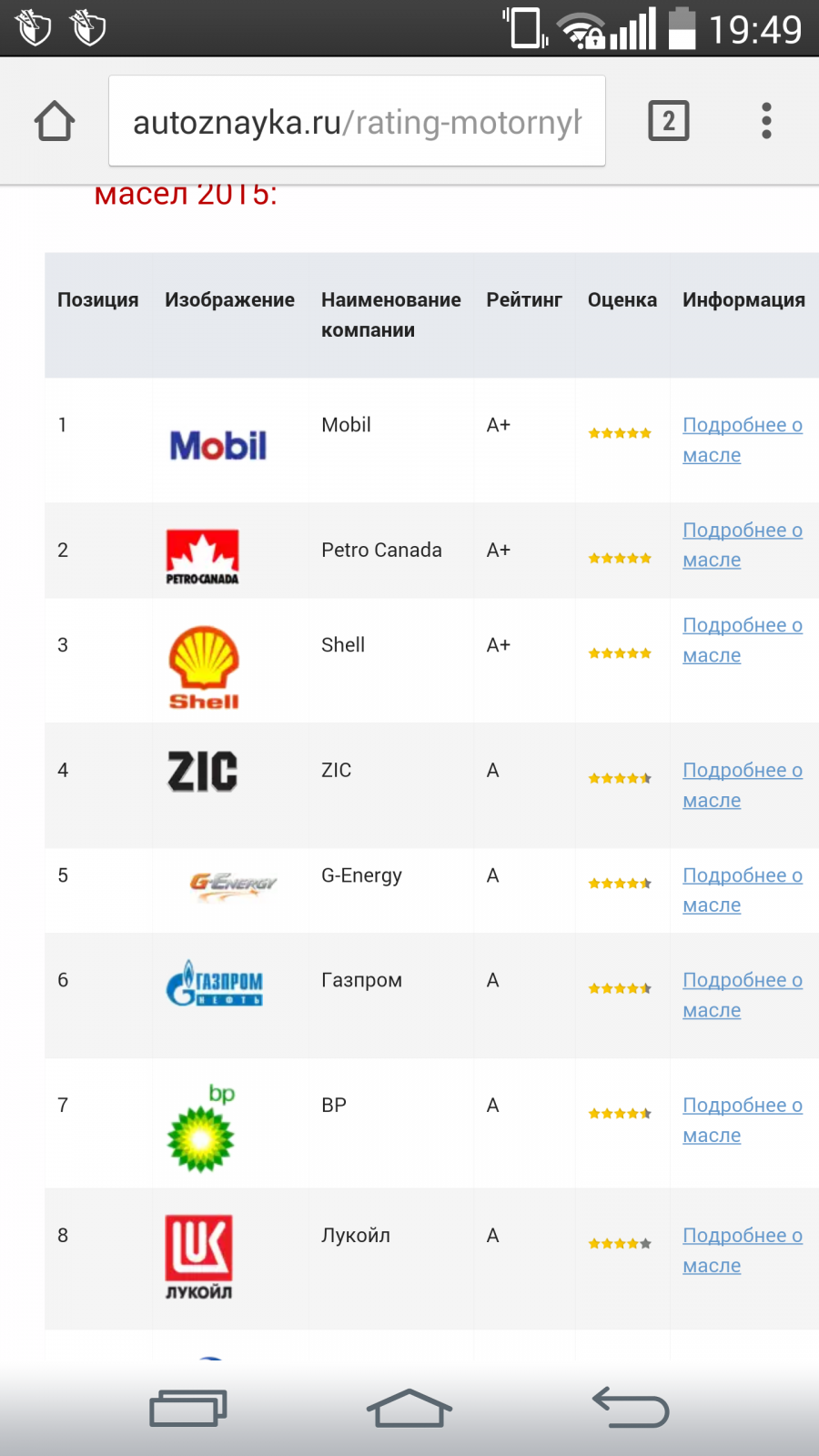Tap the "Рейтинг" column header

(524, 299)
